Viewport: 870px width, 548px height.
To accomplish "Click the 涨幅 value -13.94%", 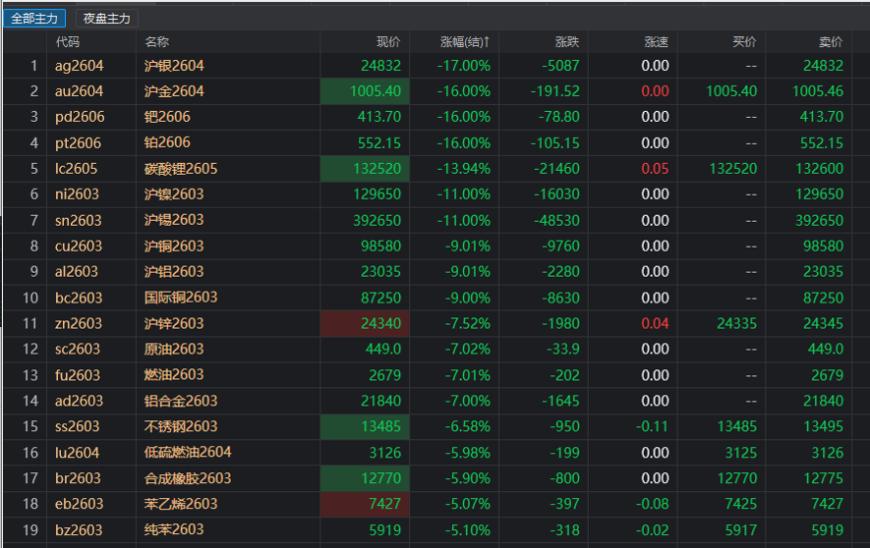I will tap(463, 169).
